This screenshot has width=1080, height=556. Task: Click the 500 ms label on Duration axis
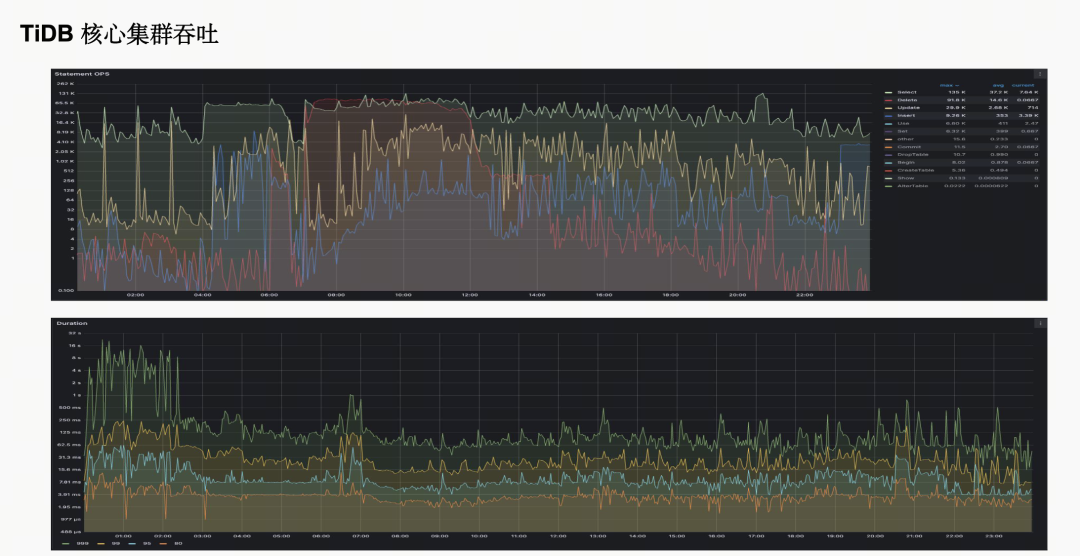(70, 408)
